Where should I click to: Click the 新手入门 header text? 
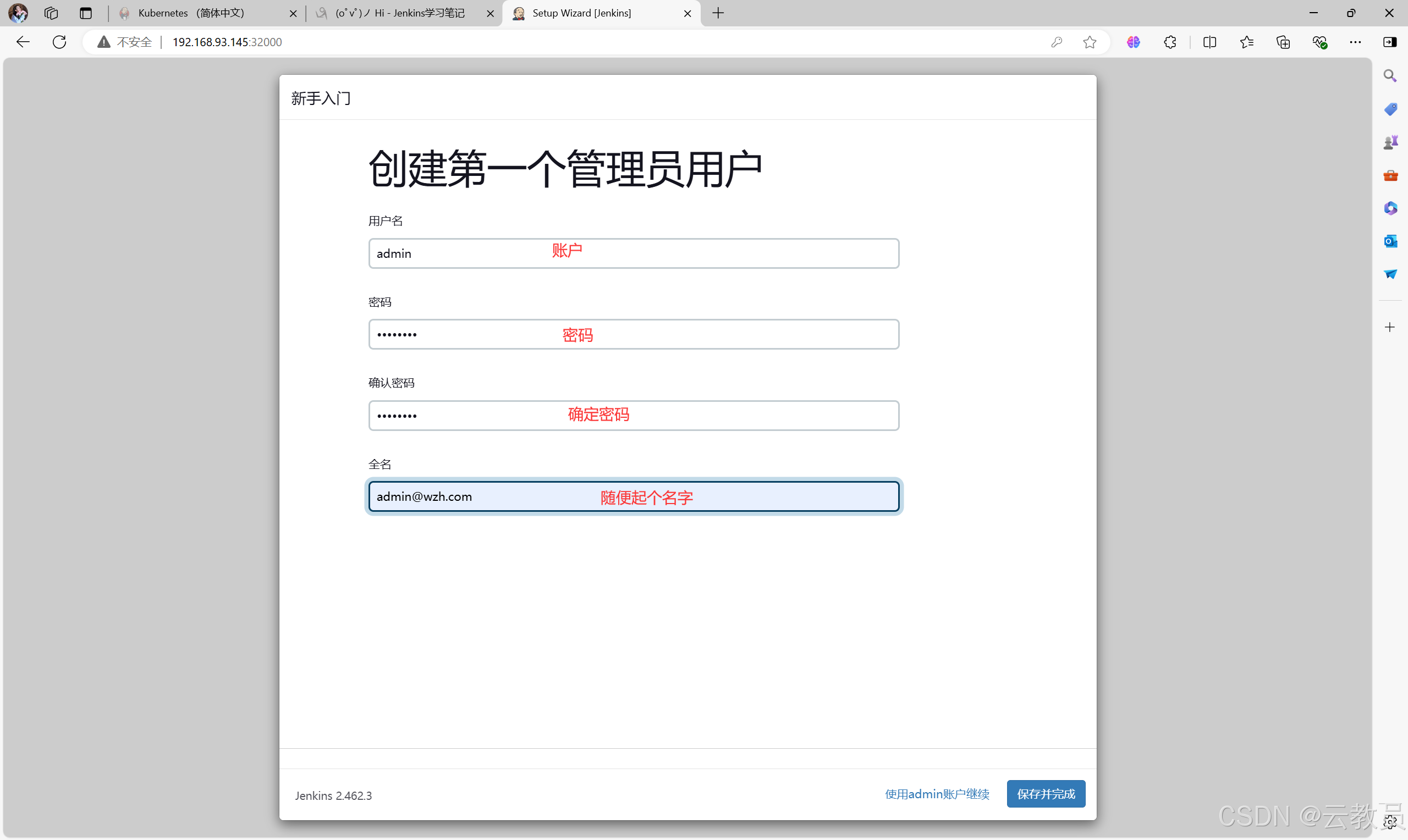pos(321,98)
